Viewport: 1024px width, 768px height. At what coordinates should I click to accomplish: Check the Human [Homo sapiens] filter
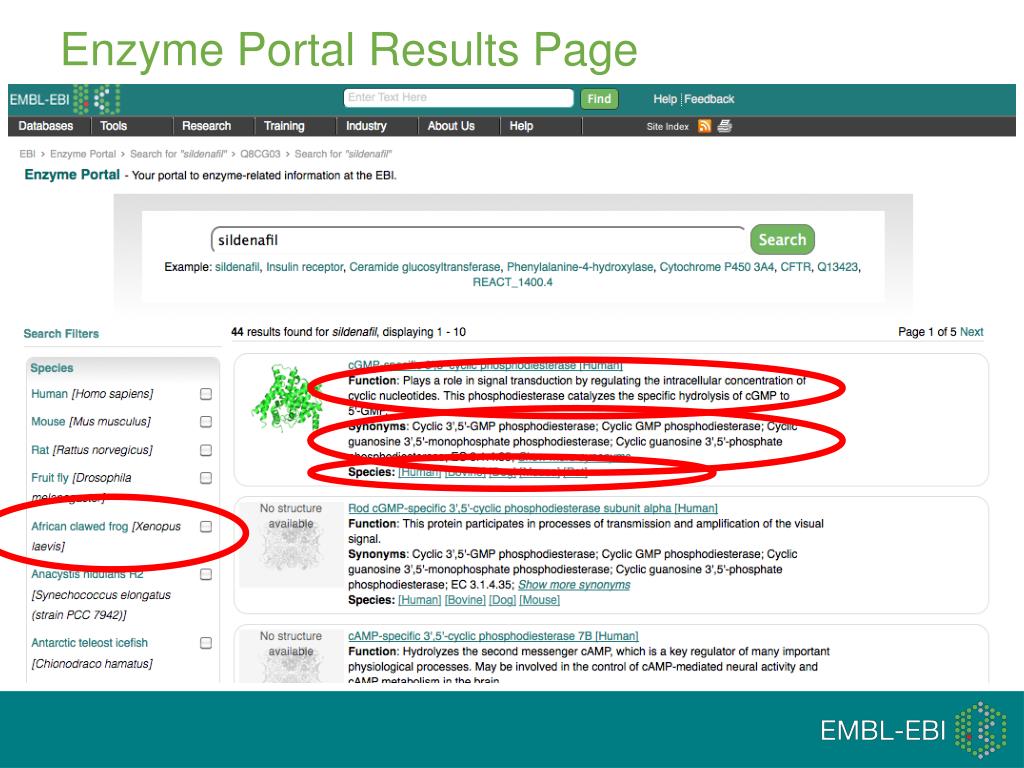(x=206, y=394)
